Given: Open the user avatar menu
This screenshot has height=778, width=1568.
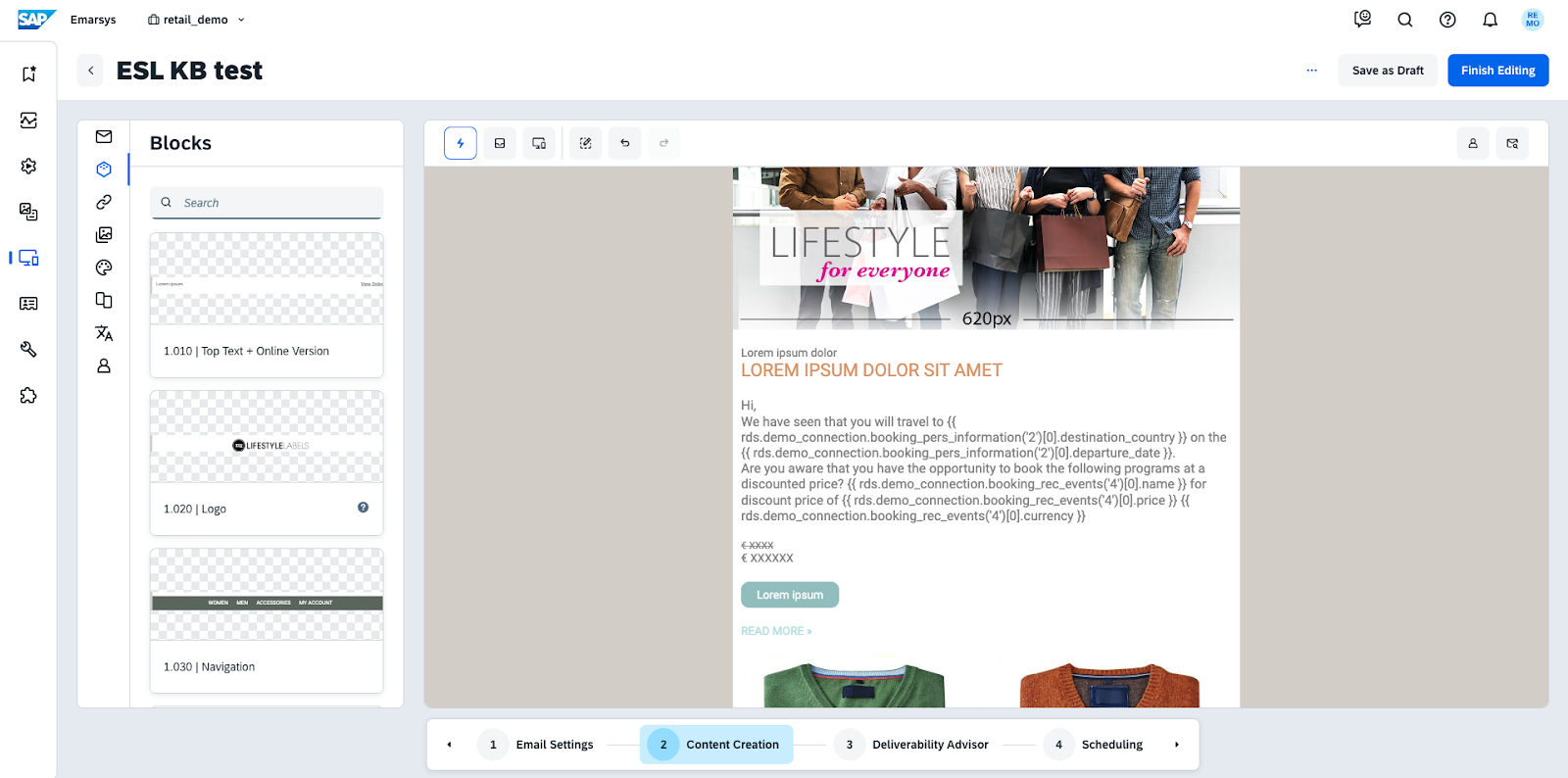Looking at the screenshot, I should click(x=1533, y=20).
